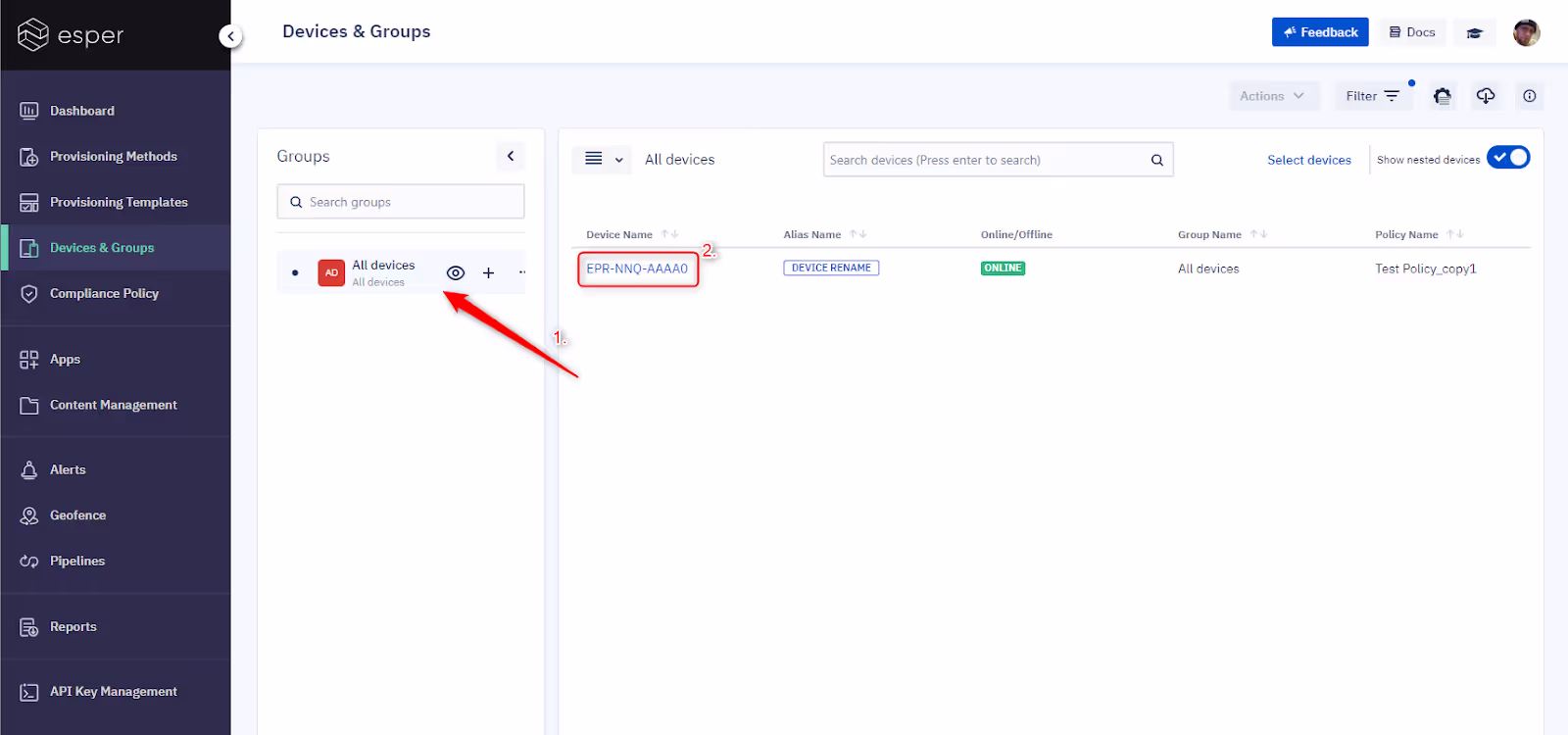Click the Provisioning Templates icon
Image resolution: width=1568 pixels, height=735 pixels.
tap(29, 202)
